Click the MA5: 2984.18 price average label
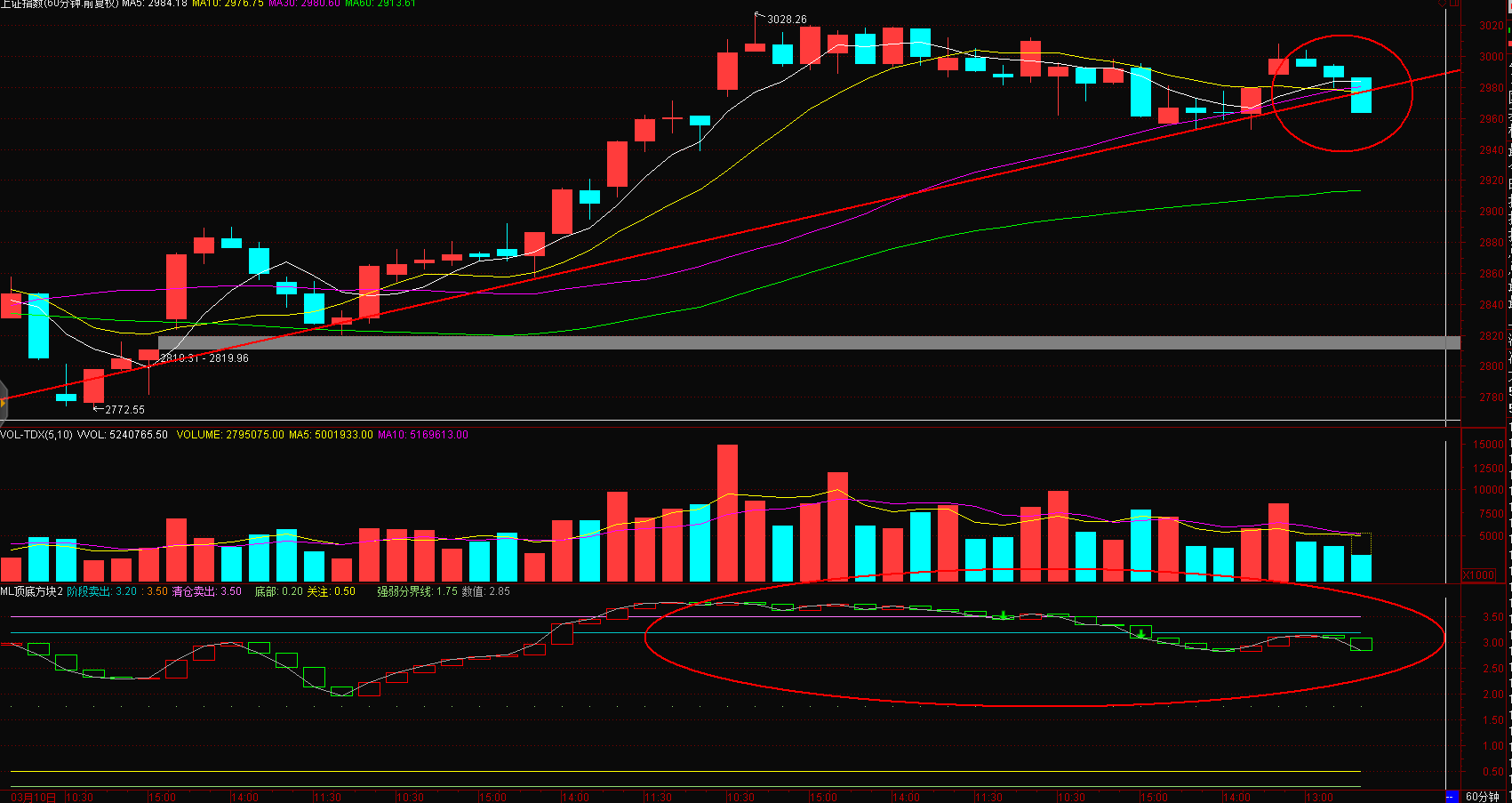This screenshot has width=1512, height=803. coord(155,4)
